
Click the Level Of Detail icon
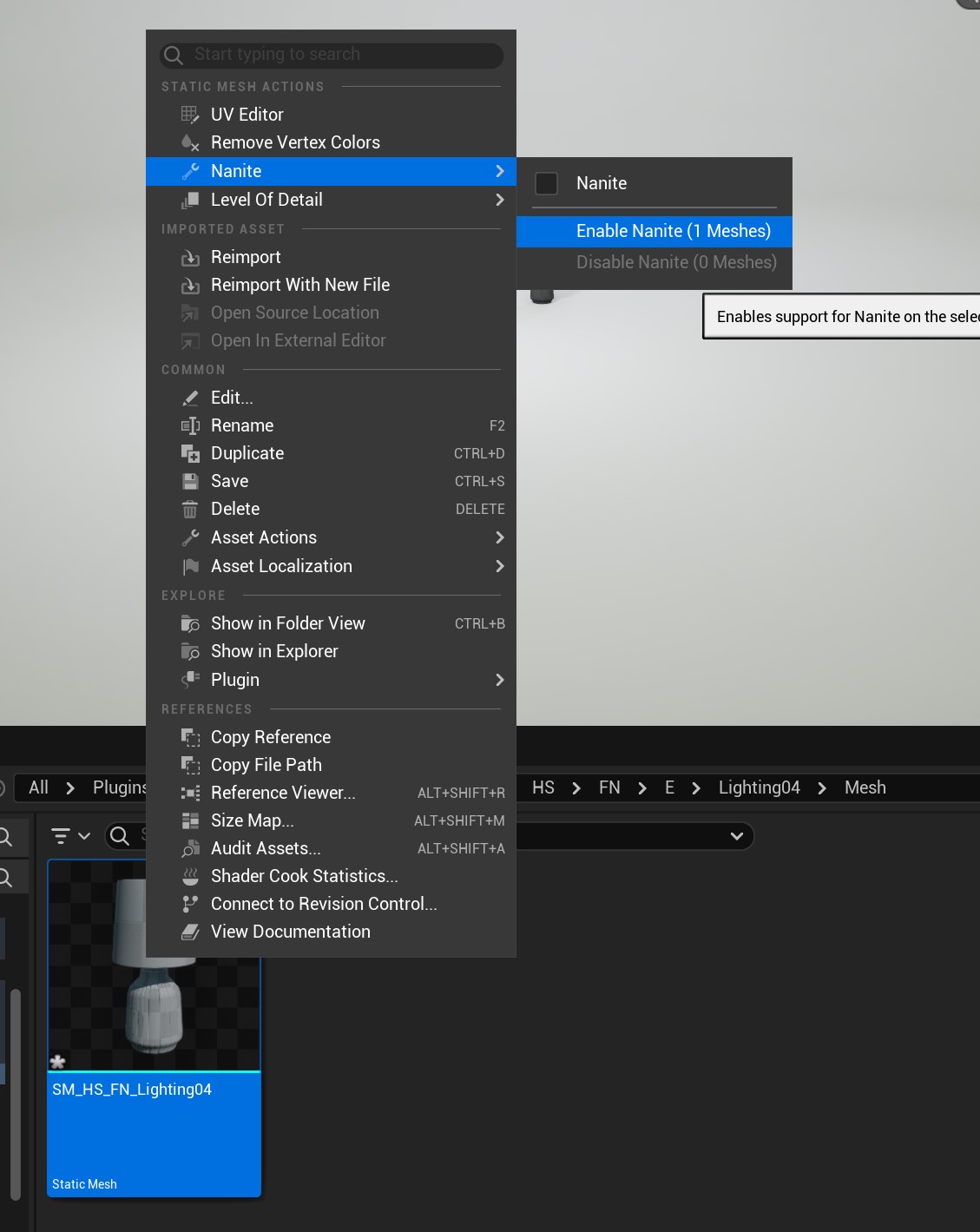[x=190, y=200]
